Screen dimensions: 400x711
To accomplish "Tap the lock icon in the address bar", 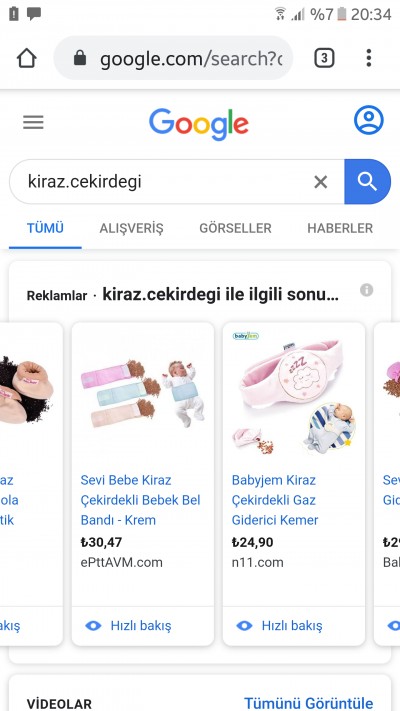I will point(80,58).
